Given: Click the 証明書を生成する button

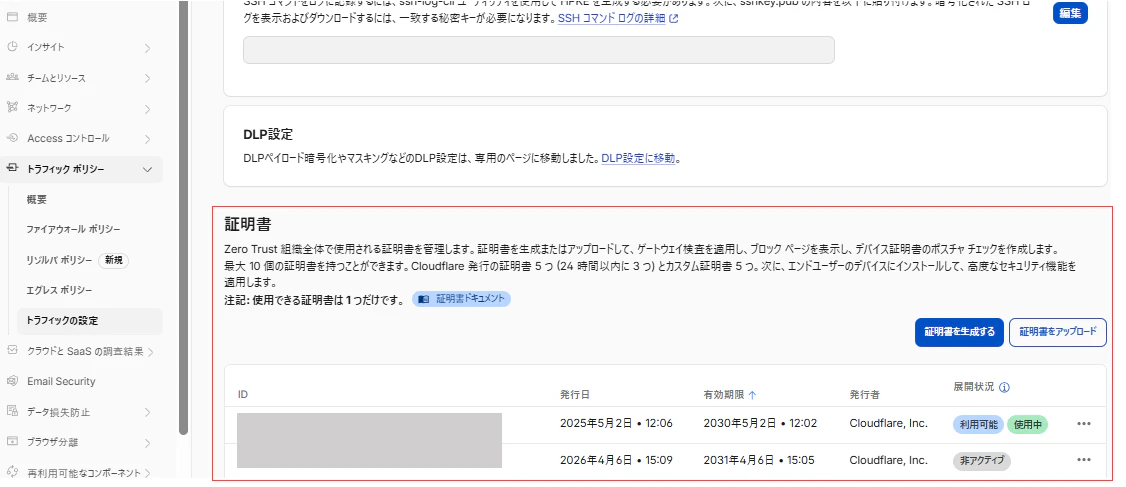Looking at the screenshot, I should (959, 332).
